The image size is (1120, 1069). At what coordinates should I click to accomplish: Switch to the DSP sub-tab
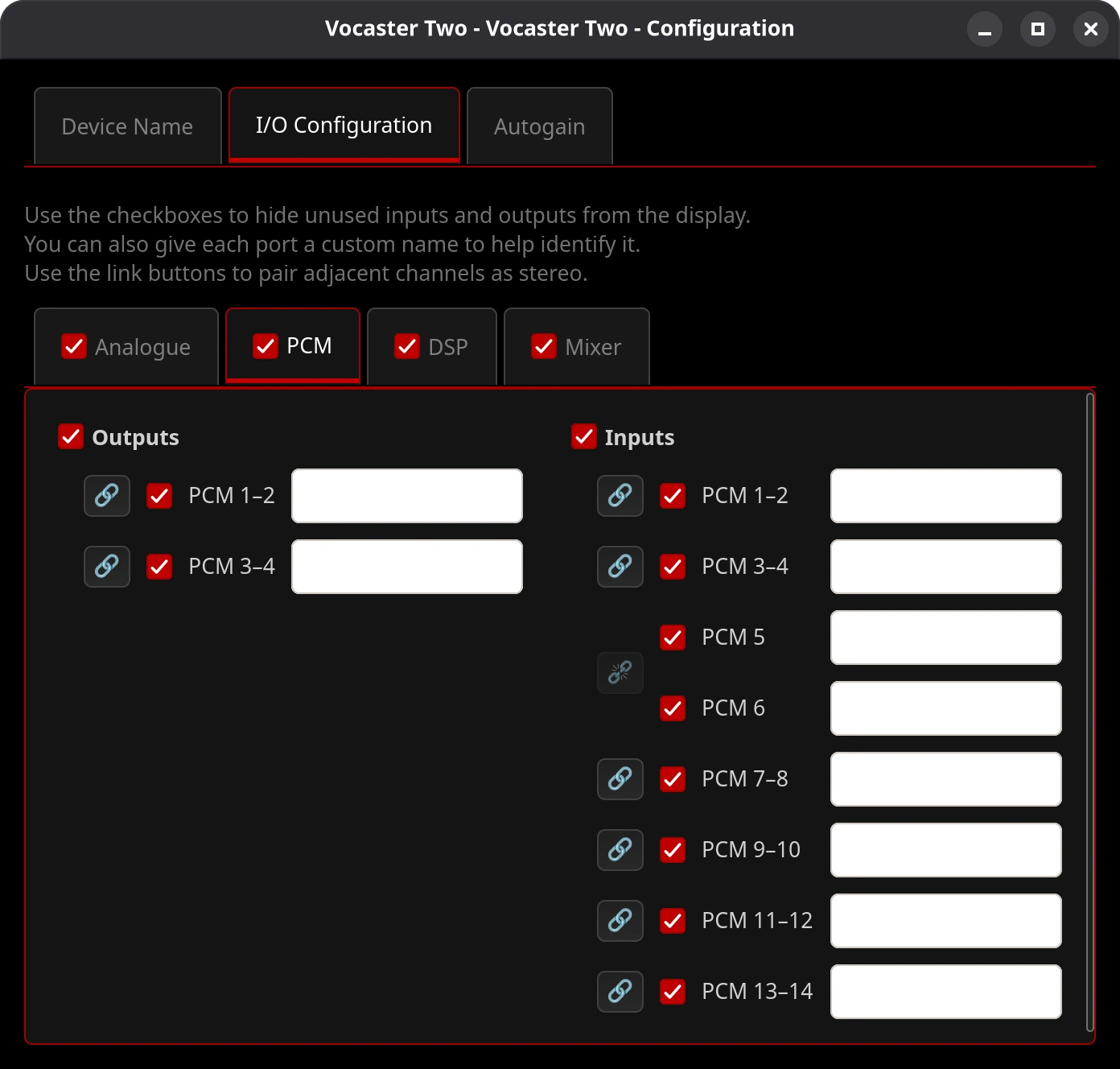tap(432, 347)
